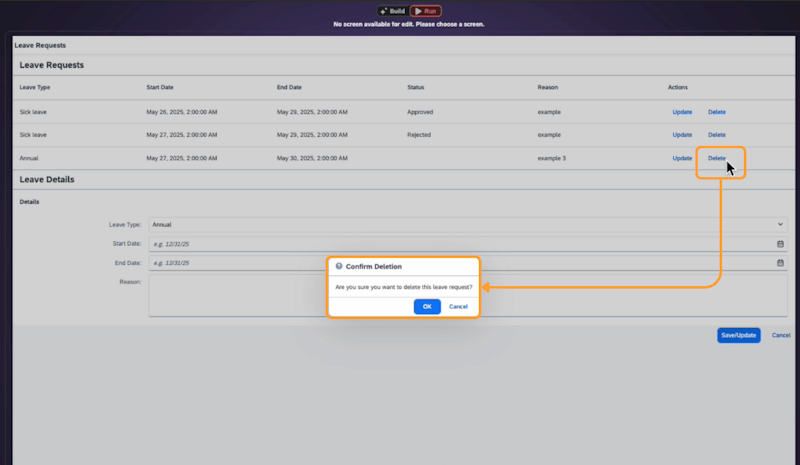Viewport: 800px width, 465px height.
Task: Expand the Leave Type dropdown
Action: tap(780, 225)
